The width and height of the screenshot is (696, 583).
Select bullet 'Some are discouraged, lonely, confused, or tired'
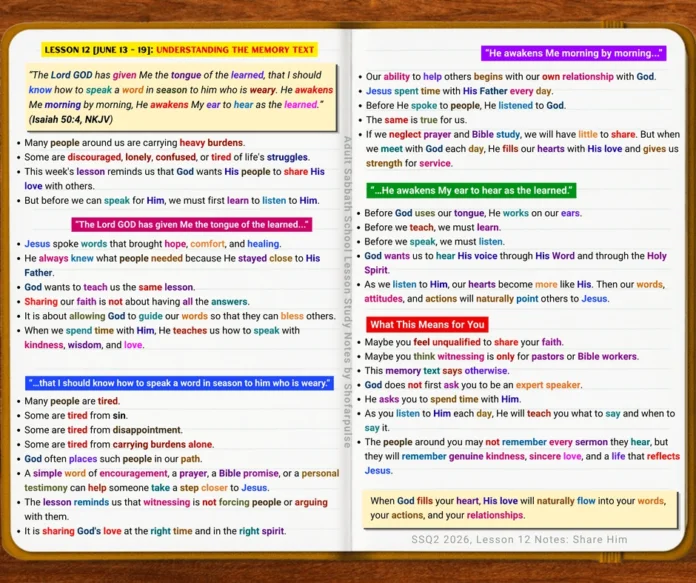pyautogui.click(x=167, y=157)
